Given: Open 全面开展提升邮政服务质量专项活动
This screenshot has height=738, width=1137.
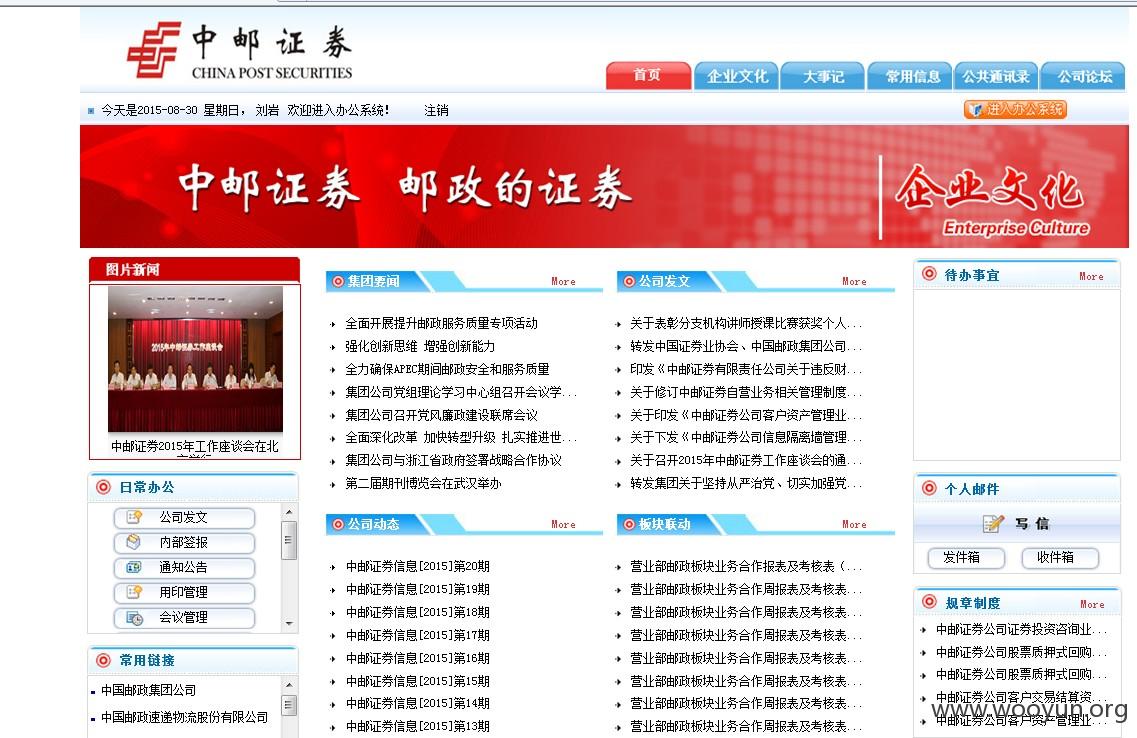Looking at the screenshot, I should click(x=442, y=323).
